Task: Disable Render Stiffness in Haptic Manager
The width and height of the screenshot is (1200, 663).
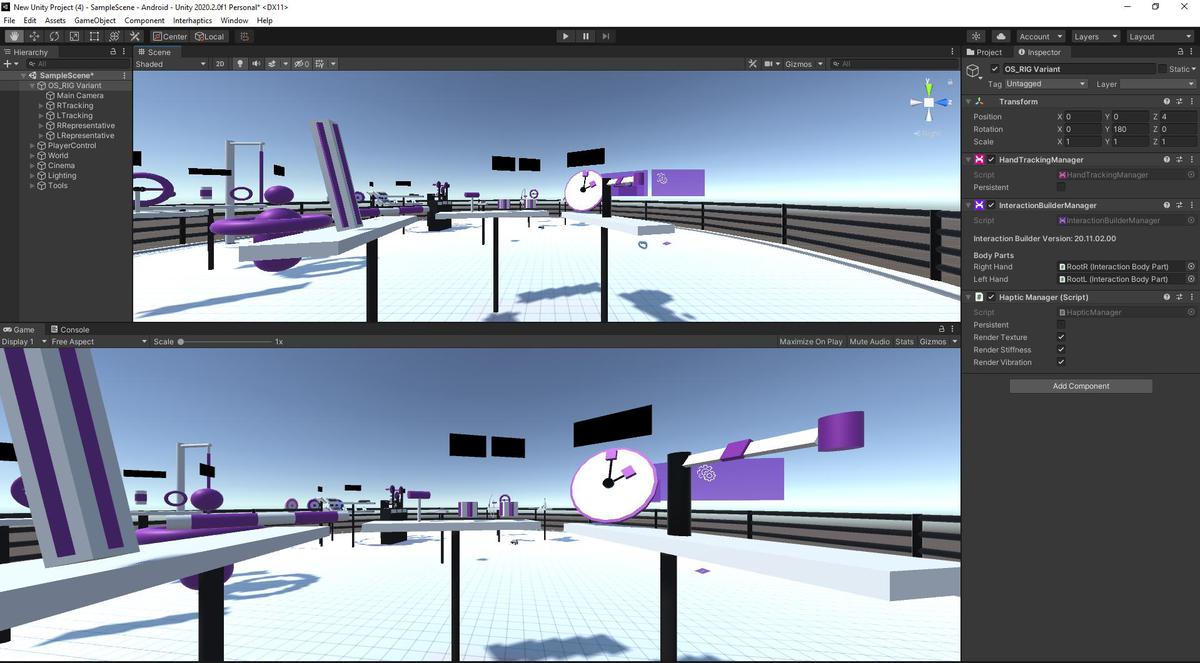Action: (x=1061, y=349)
